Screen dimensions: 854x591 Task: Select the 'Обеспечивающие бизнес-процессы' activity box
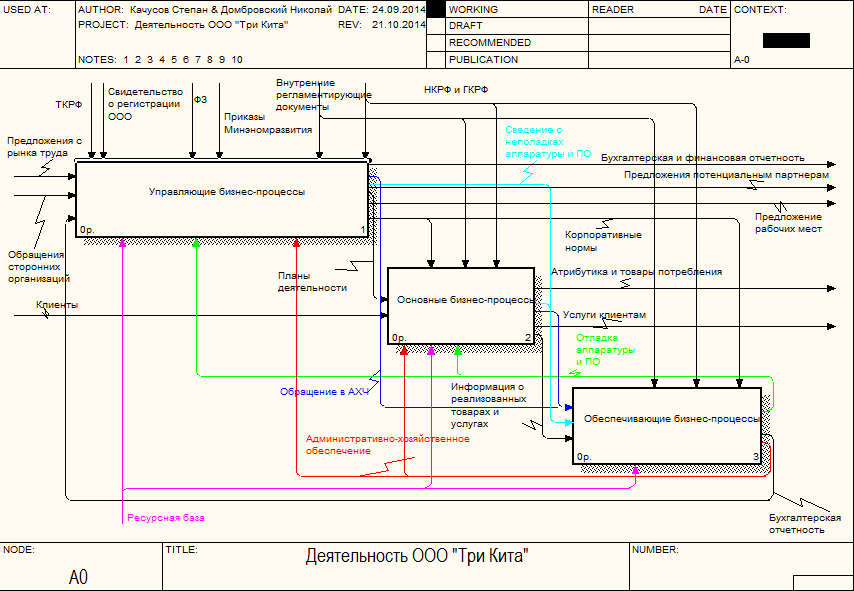pyautogui.click(x=667, y=426)
